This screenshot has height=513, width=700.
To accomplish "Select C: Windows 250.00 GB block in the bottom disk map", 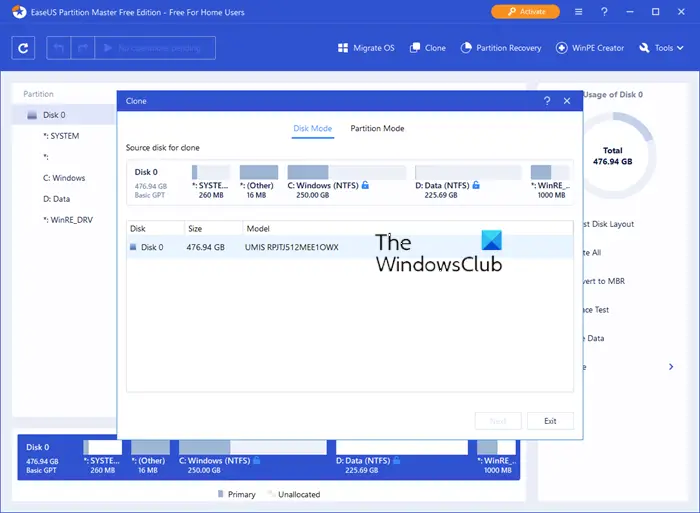I will point(253,457).
